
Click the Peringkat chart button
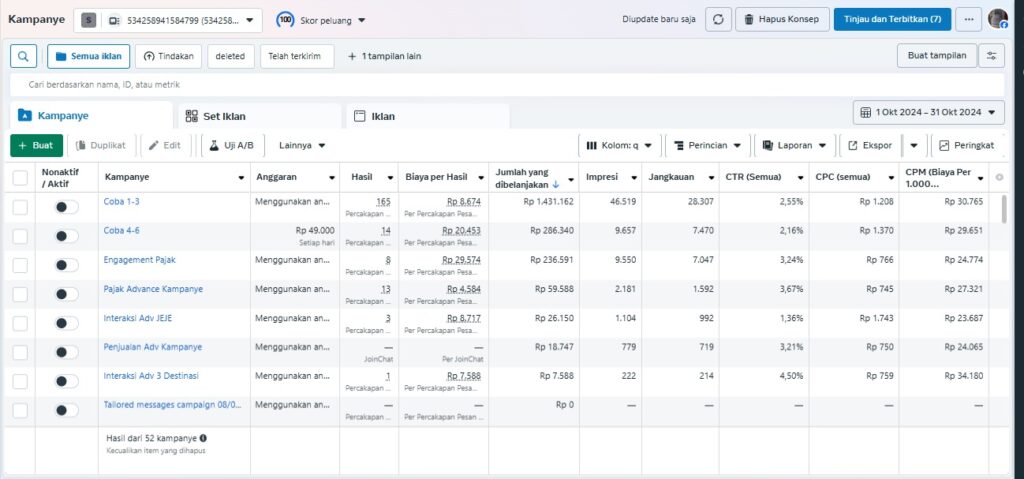[x=966, y=145]
